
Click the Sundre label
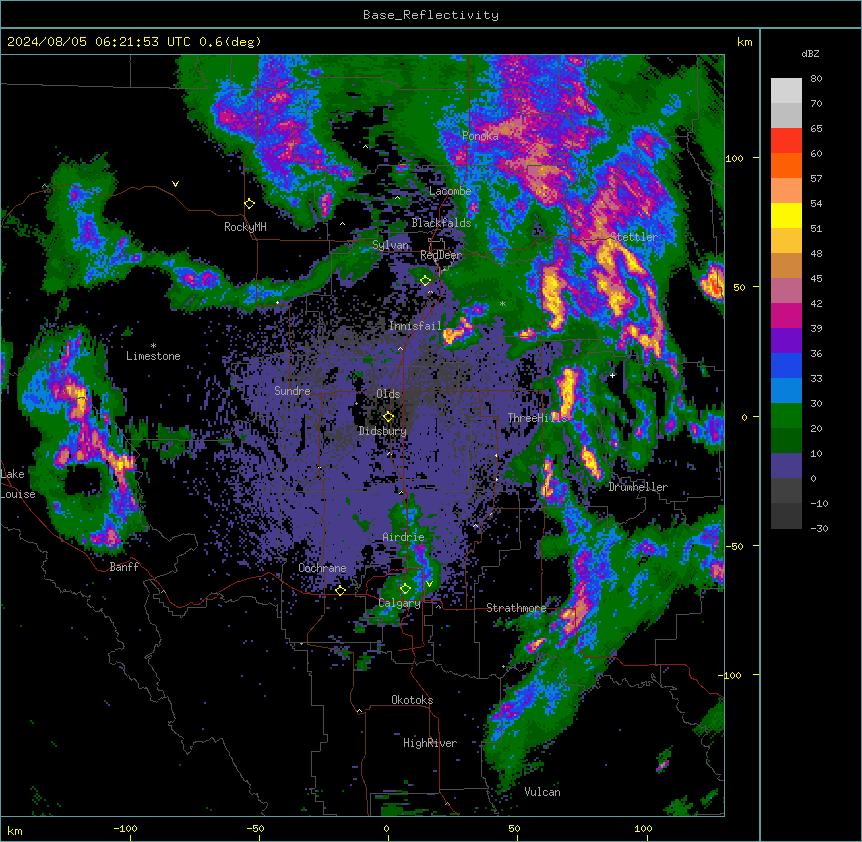click(292, 391)
